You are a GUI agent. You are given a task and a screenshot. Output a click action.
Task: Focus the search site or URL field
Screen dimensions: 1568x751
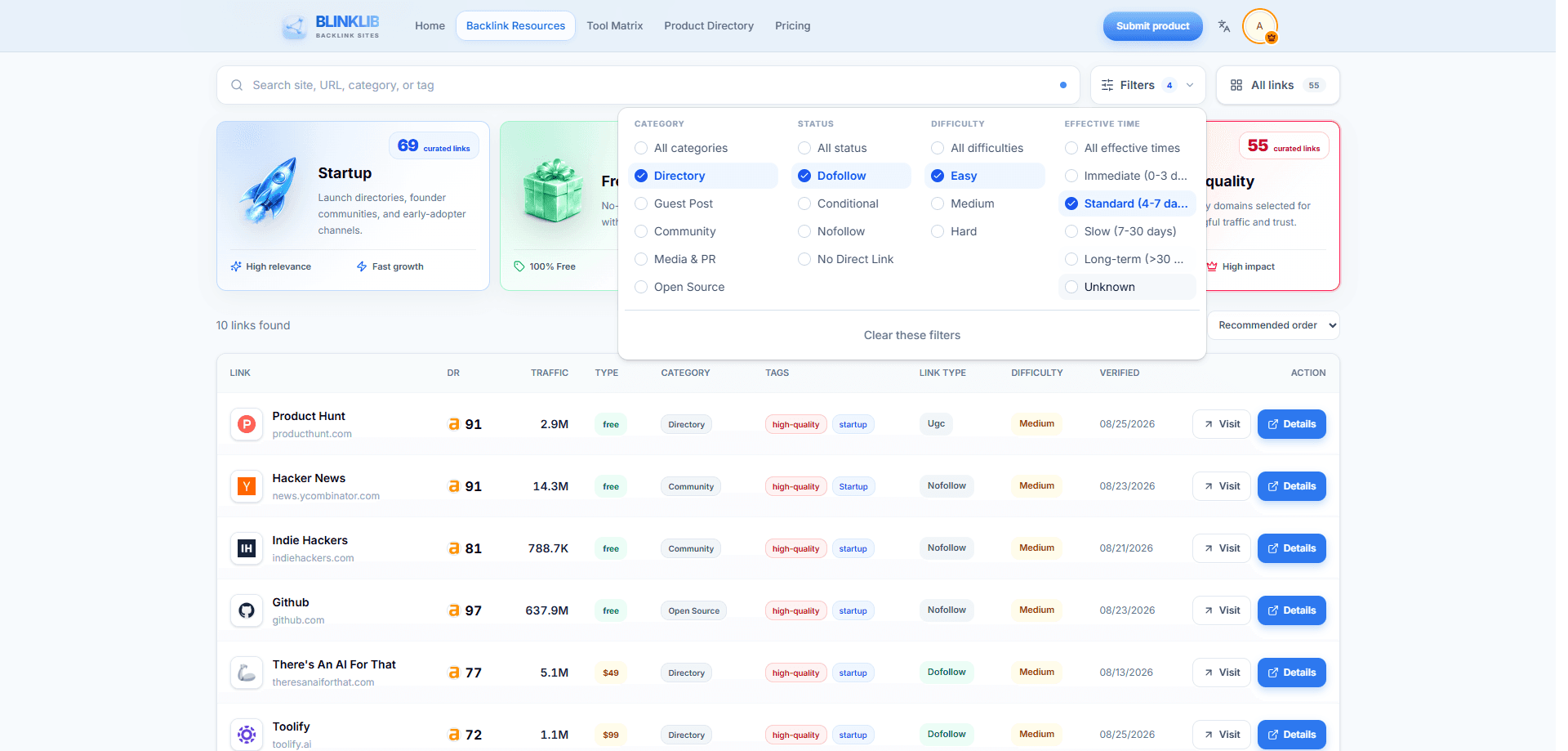pyautogui.click(x=648, y=85)
